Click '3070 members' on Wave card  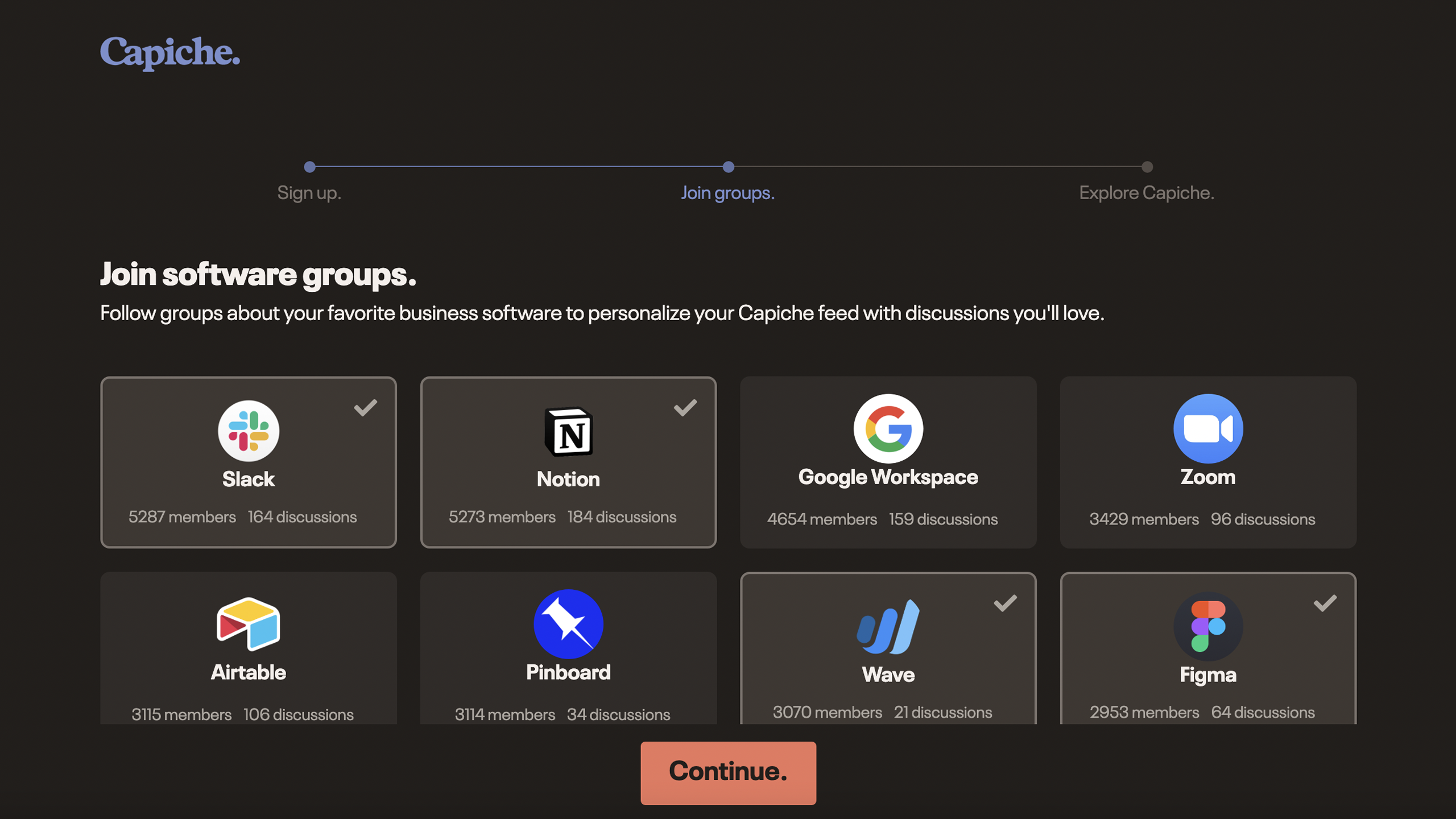827,712
